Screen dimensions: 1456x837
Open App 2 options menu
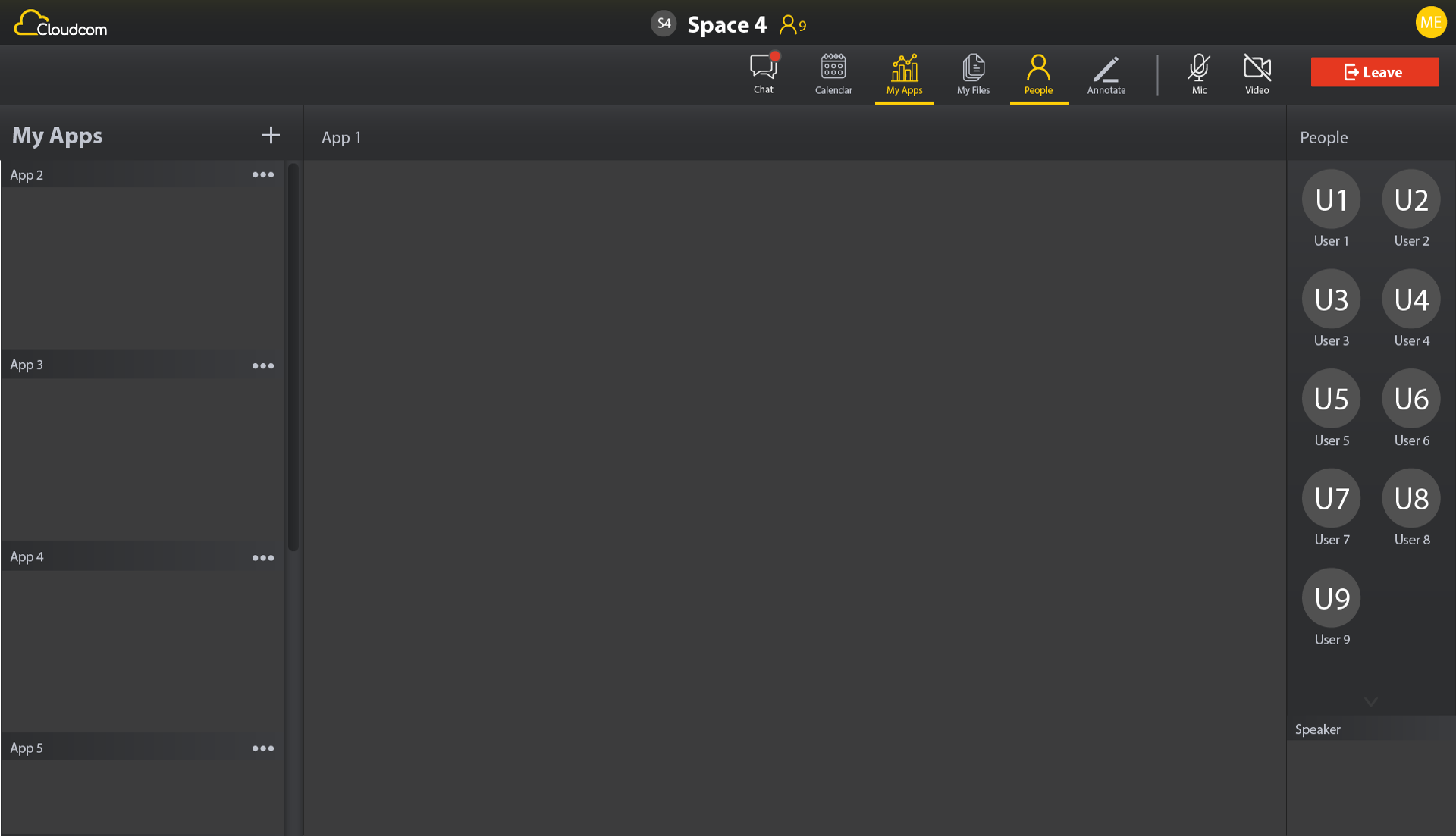pyautogui.click(x=263, y=175)
